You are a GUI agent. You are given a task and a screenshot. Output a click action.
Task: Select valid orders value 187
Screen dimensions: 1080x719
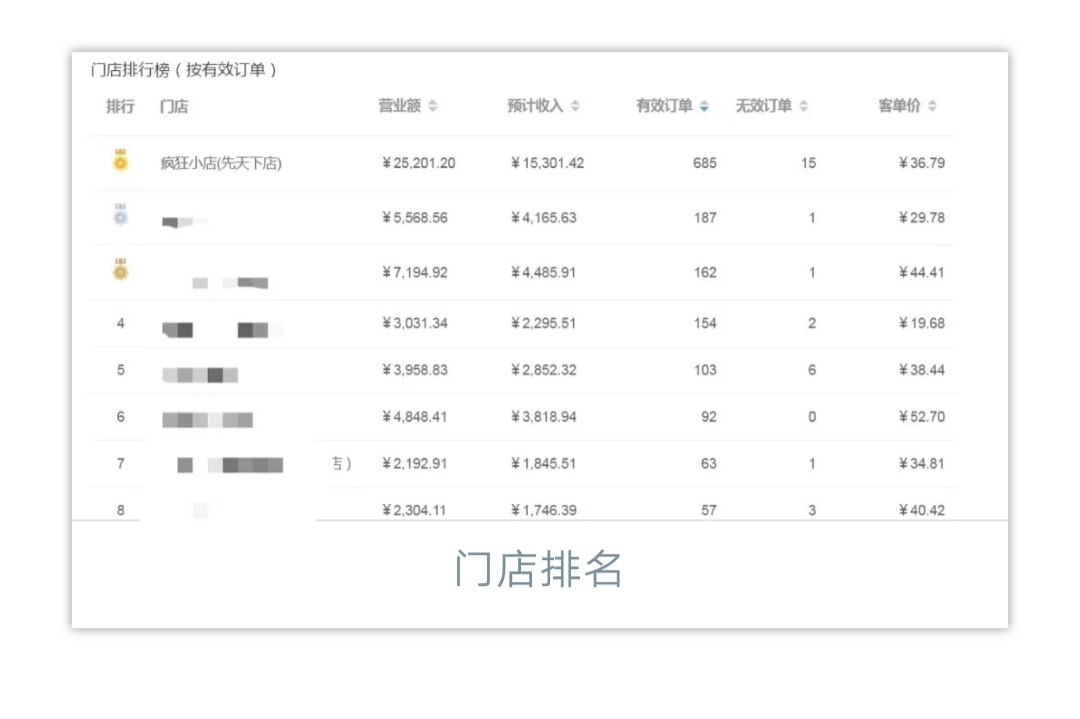(705, 218)
